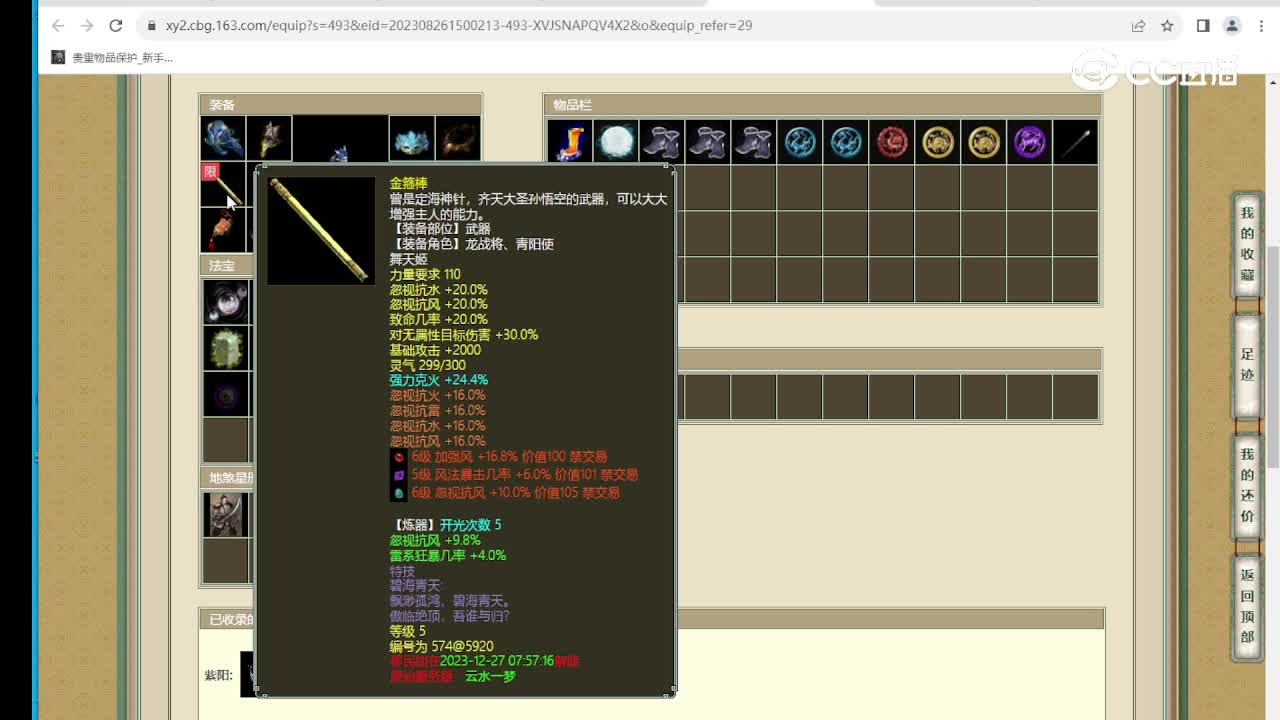Click the 基础攻击 +2000 stat line

pos(435,350)
